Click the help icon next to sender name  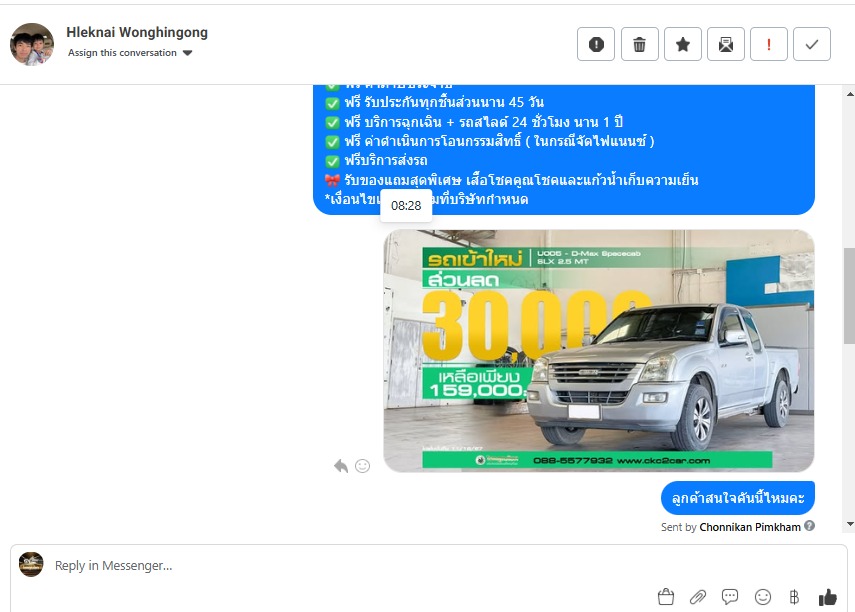tap(810, 526)
